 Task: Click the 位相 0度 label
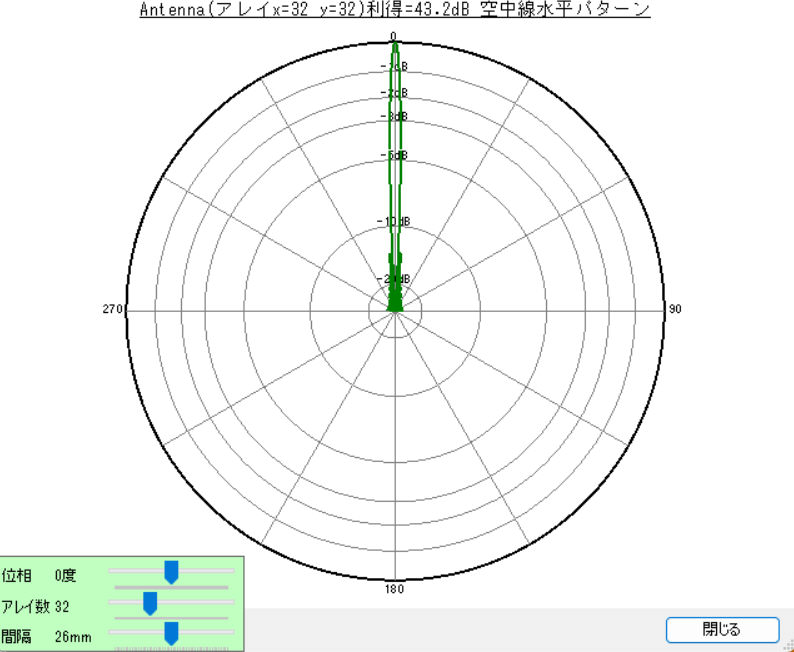coord(40,575)
